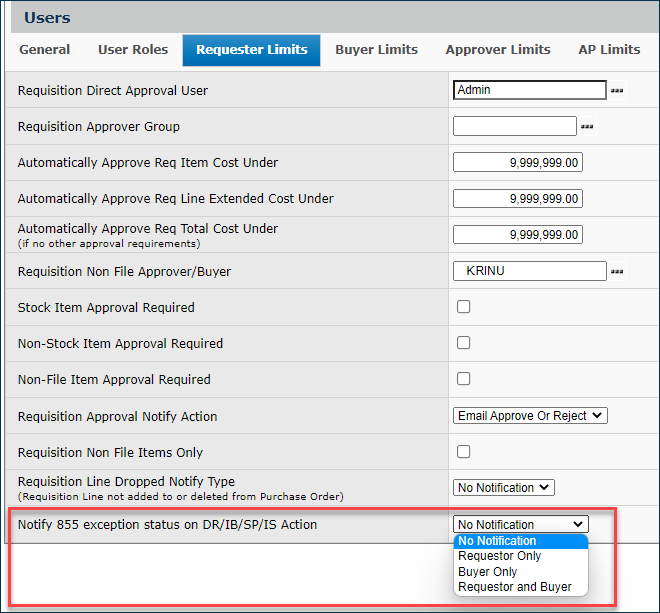Select the highlighted No Notification option
660x613 pixels.
497,541
